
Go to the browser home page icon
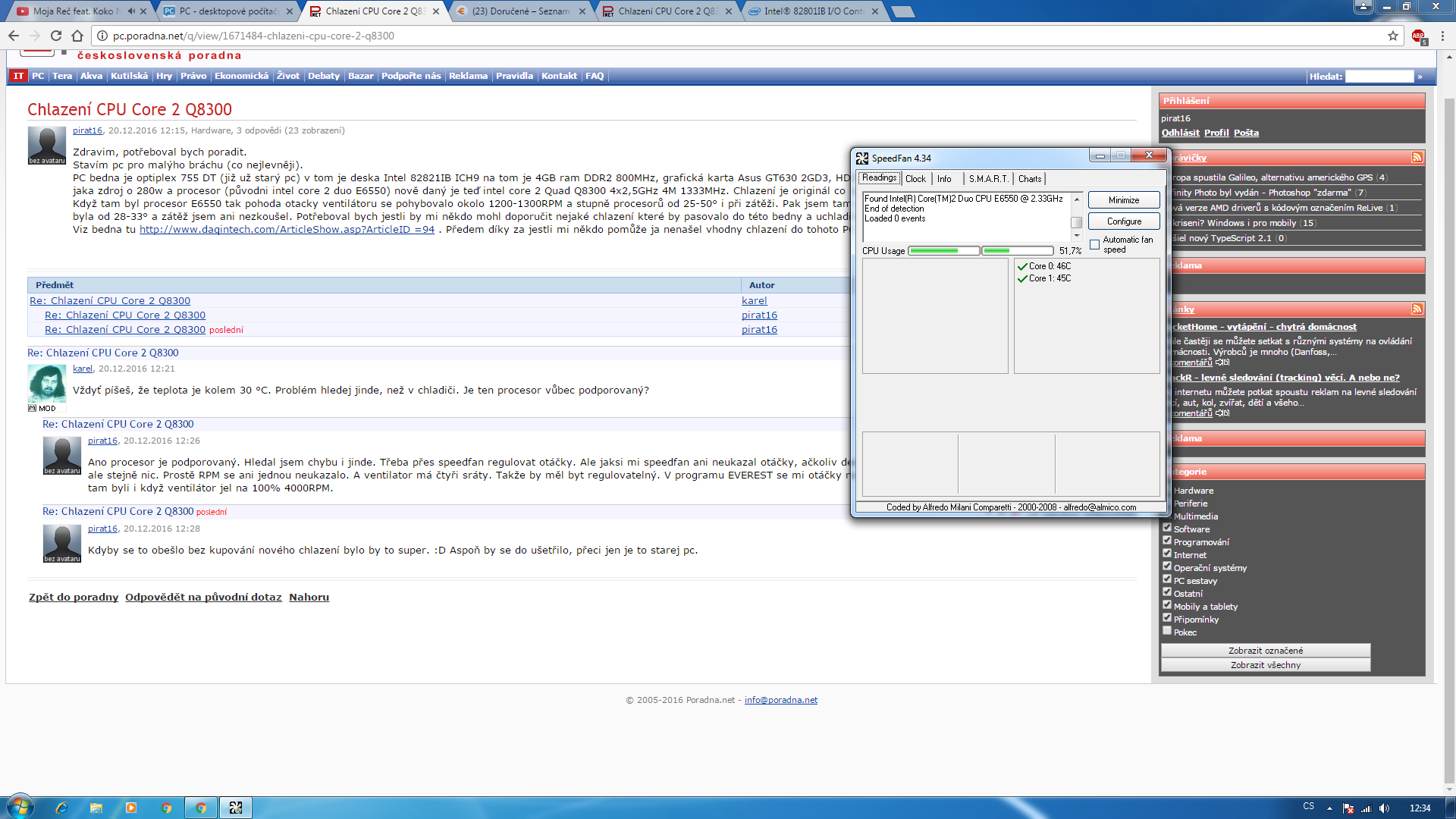77,36
